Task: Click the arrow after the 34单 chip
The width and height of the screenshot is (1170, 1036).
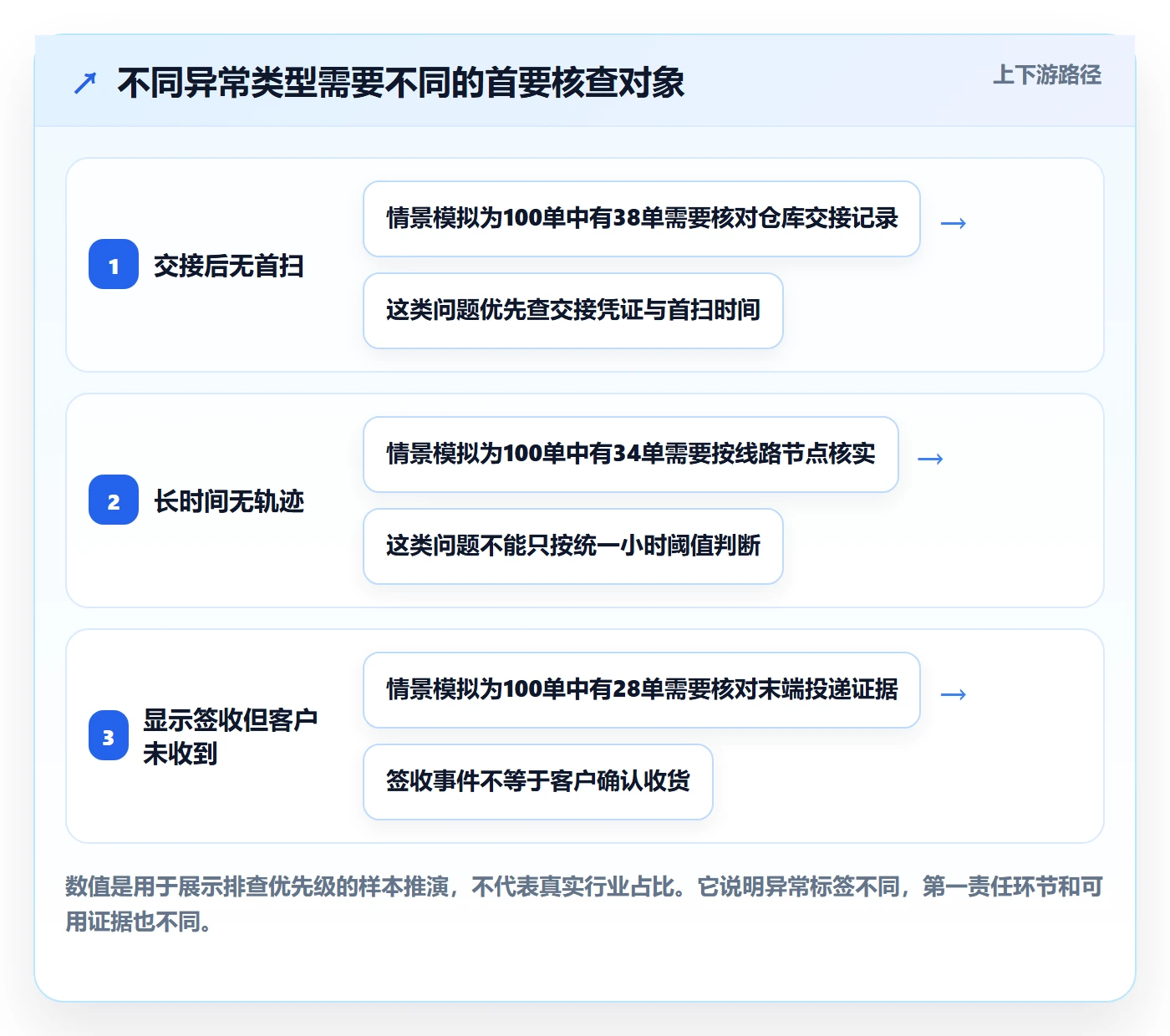Action: [930, 459]
